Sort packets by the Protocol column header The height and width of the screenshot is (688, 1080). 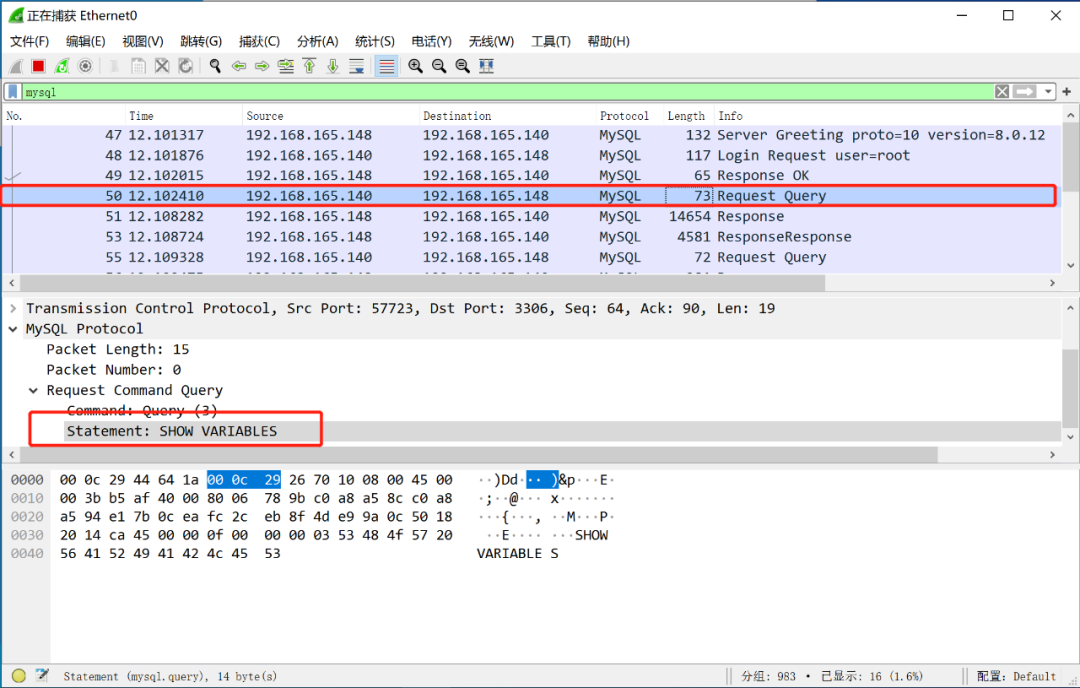pyautogui.click(x=624, y=116)
